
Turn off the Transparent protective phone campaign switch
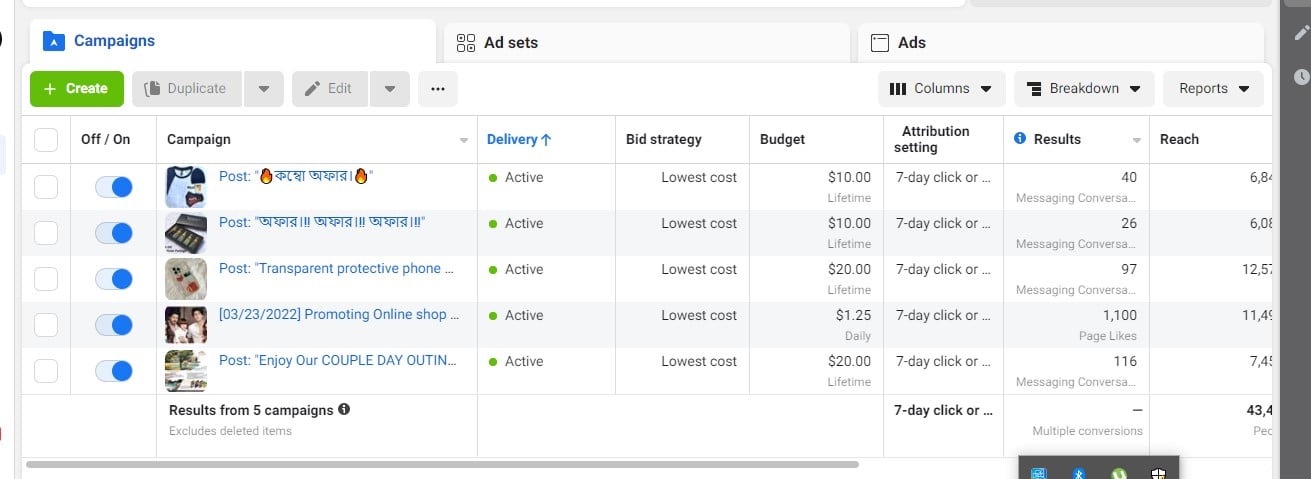114,279
